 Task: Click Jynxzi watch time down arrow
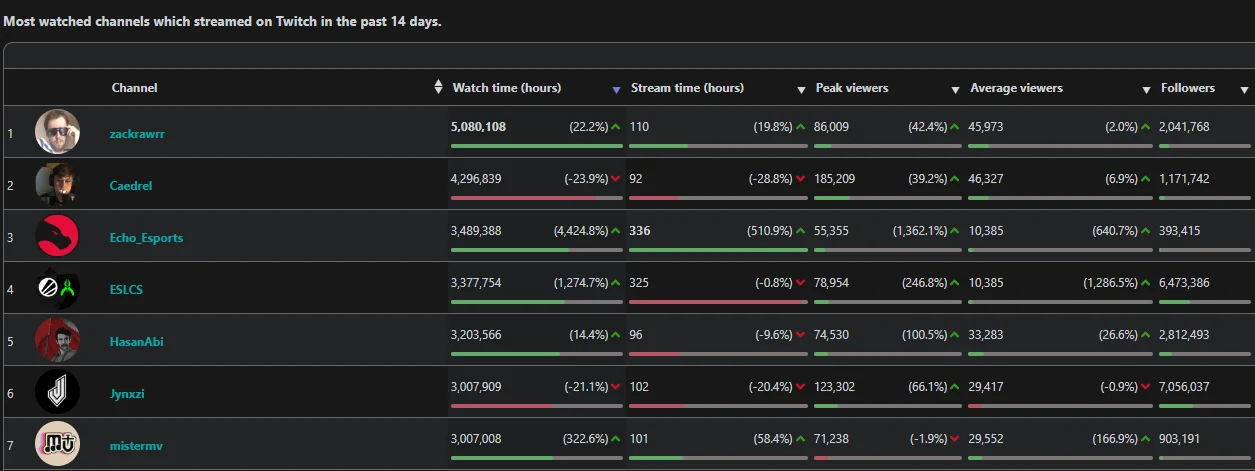(x=616, y=387)
